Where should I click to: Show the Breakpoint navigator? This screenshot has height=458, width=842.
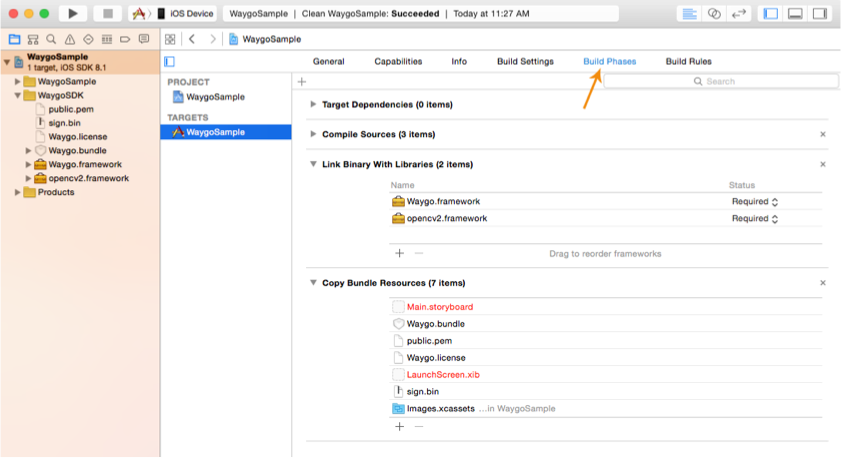point(125,39)
